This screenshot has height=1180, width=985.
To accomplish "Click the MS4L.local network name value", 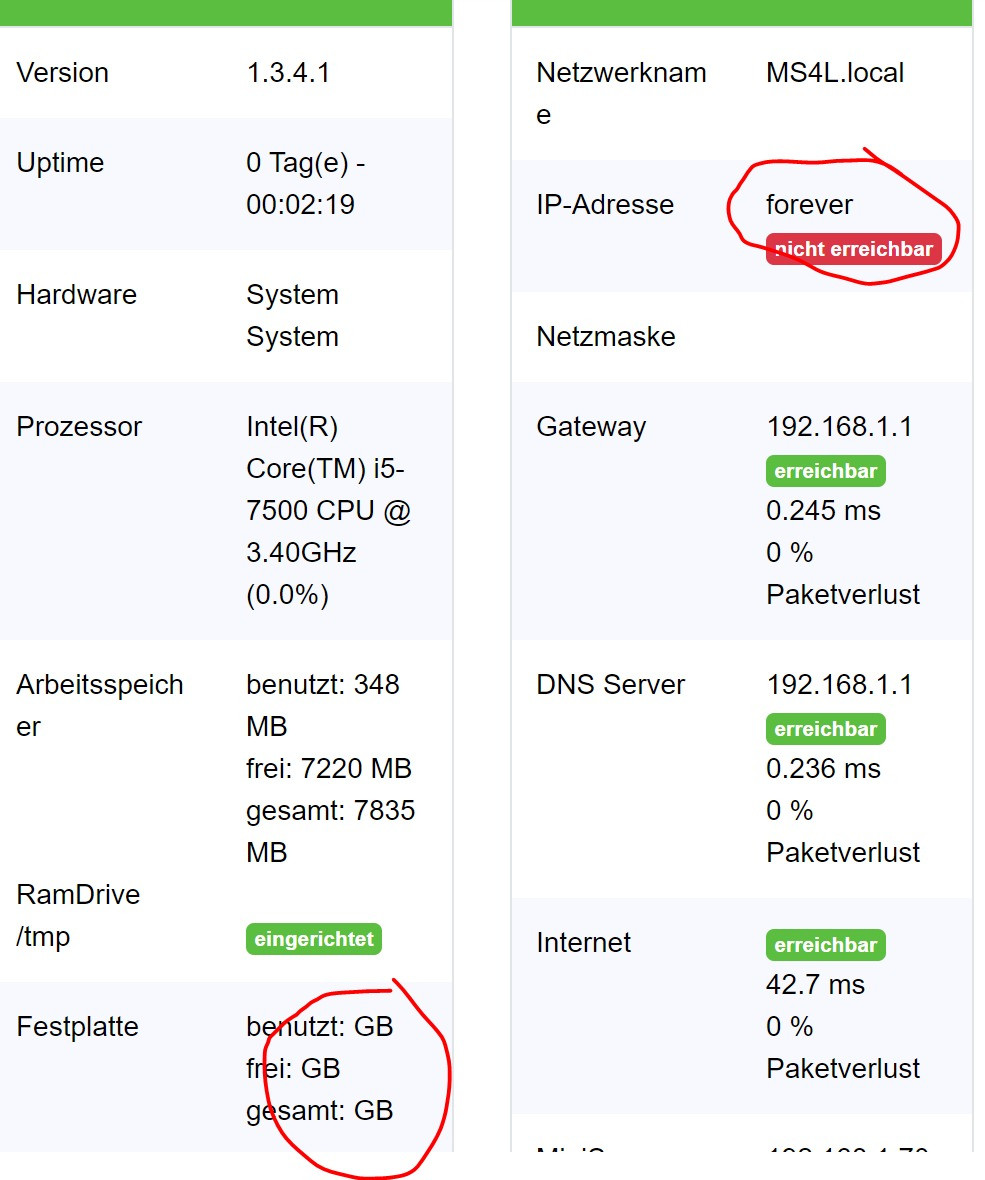I will (x=835, y=73).
